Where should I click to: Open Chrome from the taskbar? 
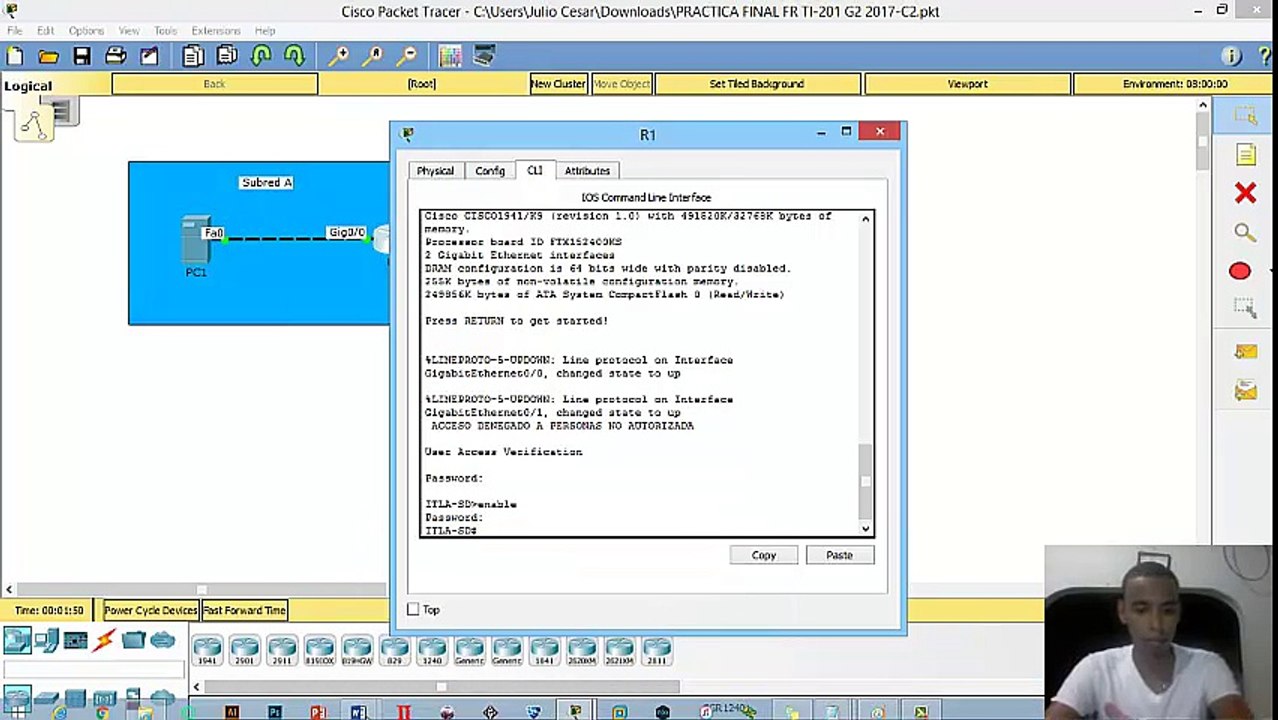pos(101,712)
